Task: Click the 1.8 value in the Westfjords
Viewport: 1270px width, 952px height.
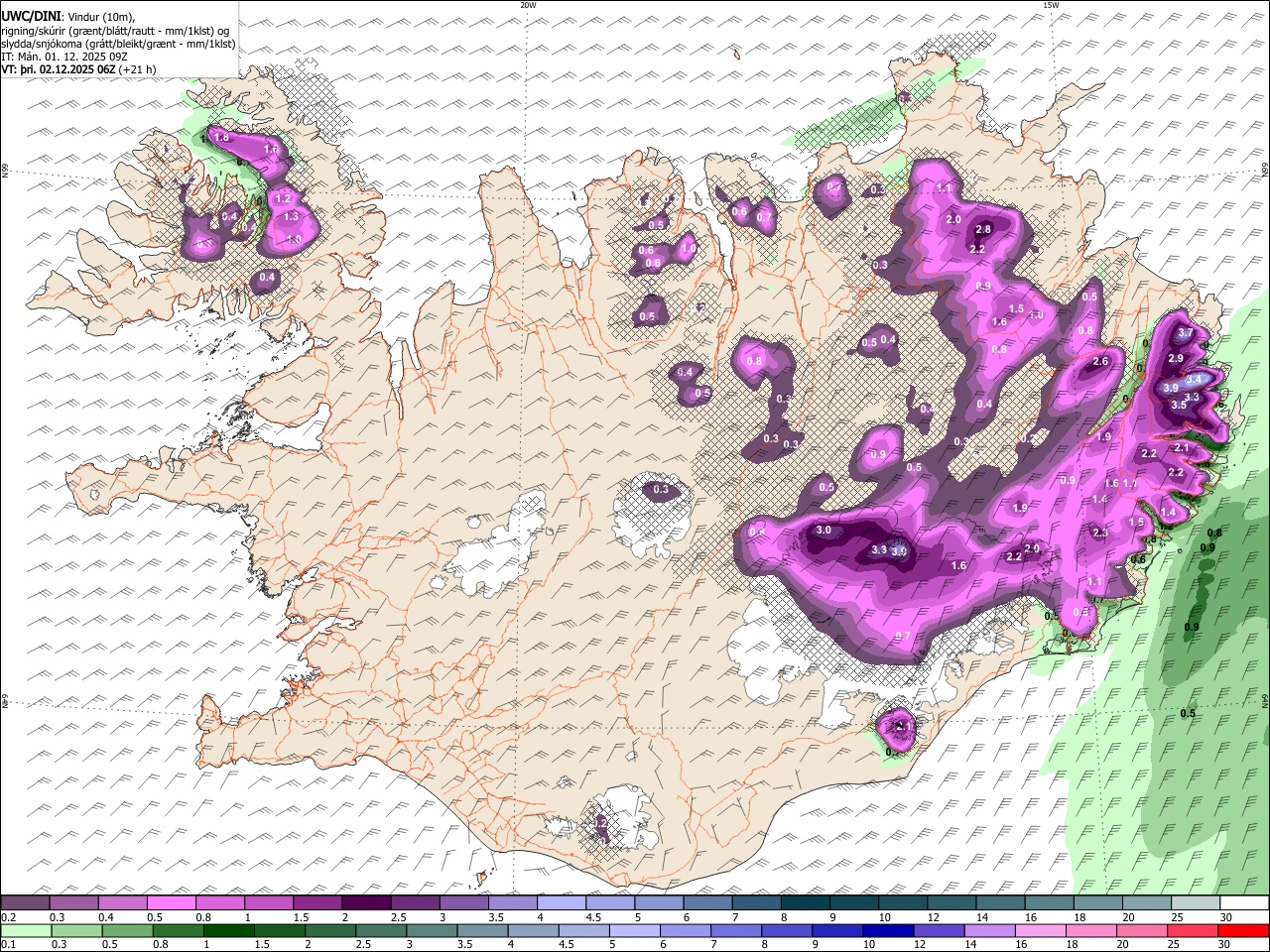Action: [x=222, y=137]
